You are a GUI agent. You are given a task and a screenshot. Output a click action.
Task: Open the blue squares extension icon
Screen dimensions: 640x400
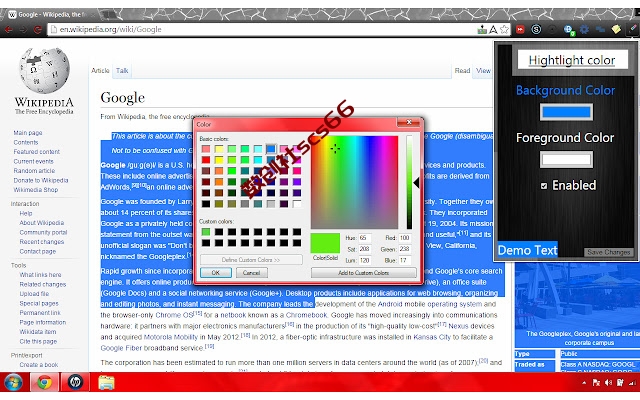[x=600, y=29]
